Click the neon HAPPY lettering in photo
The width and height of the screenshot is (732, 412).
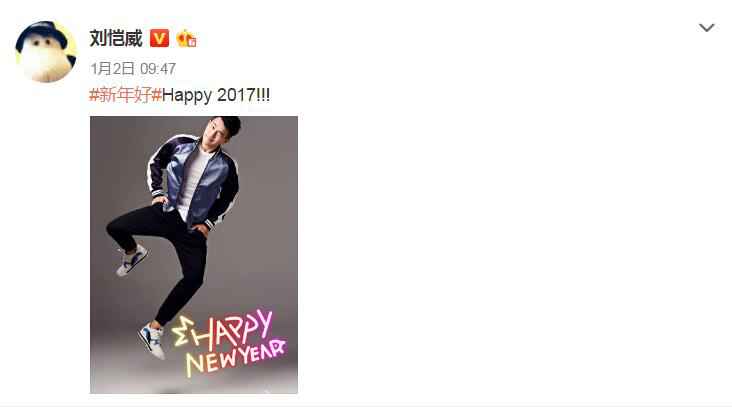coord(233,329)
